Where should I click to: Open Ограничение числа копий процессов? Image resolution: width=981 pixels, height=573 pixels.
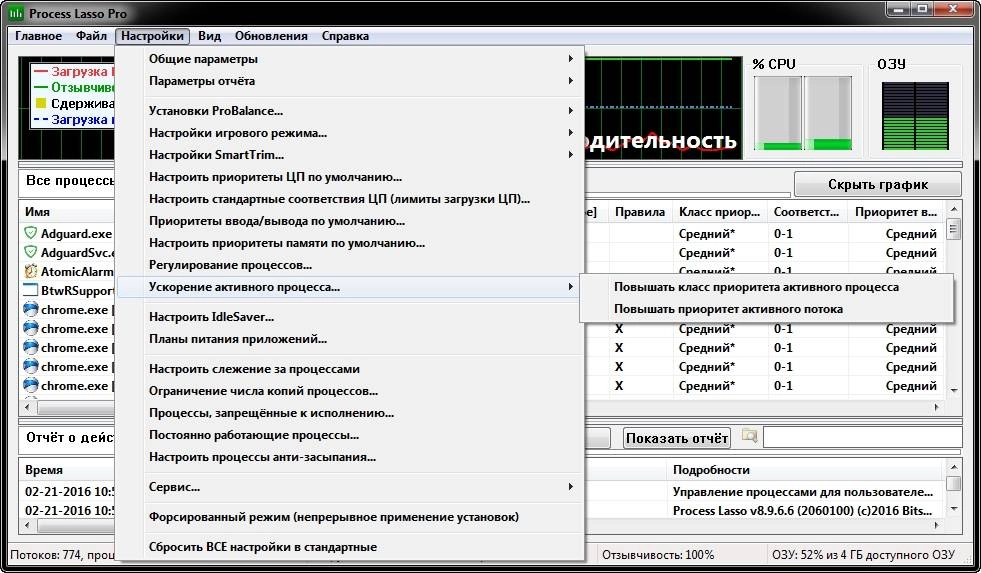pyautogui.click(x=350, y=391)
